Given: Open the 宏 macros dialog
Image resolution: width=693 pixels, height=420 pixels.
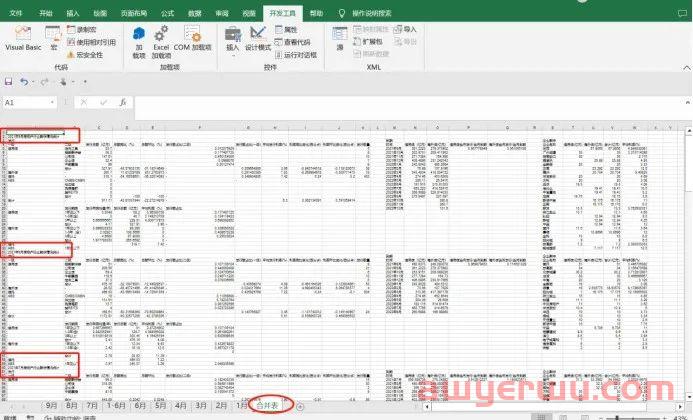Looking at the screenshot, I should click(x=53, y=38).
